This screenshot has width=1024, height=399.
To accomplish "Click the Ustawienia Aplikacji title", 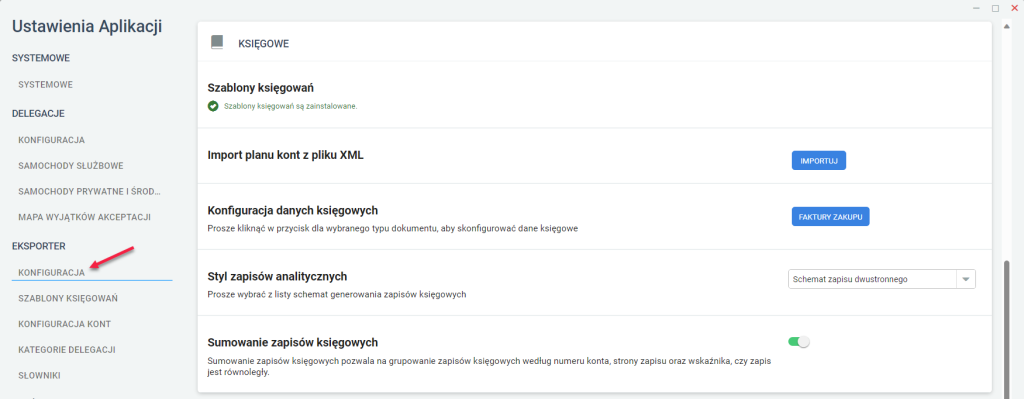I will (87, 27).
